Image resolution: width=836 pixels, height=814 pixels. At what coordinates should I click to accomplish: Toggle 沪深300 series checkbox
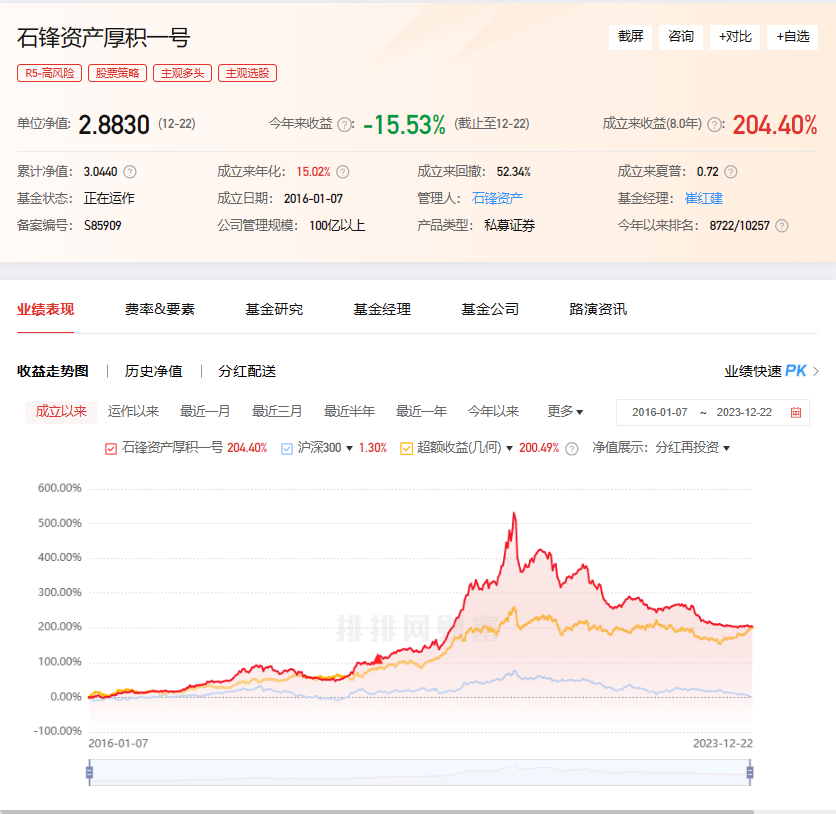287,449
